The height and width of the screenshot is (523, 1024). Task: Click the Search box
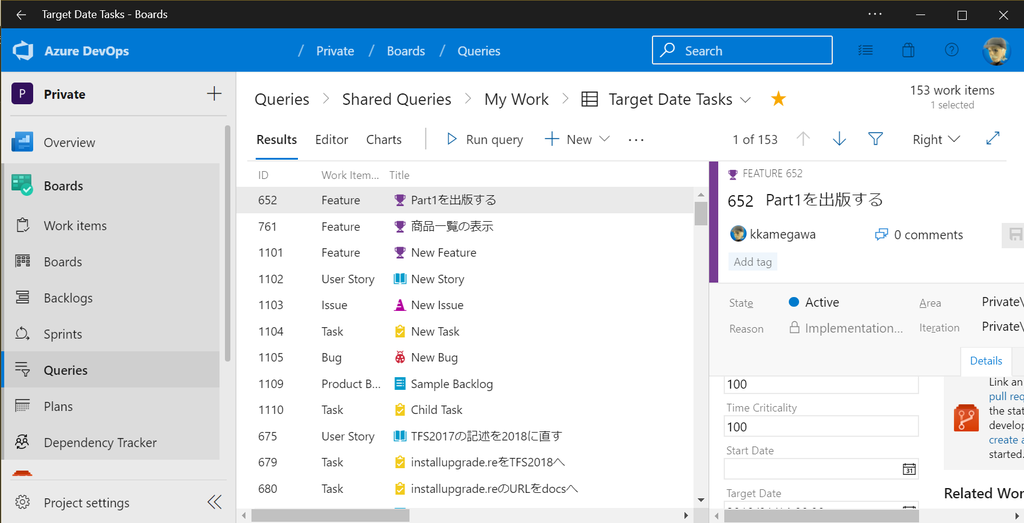[742, 50]
